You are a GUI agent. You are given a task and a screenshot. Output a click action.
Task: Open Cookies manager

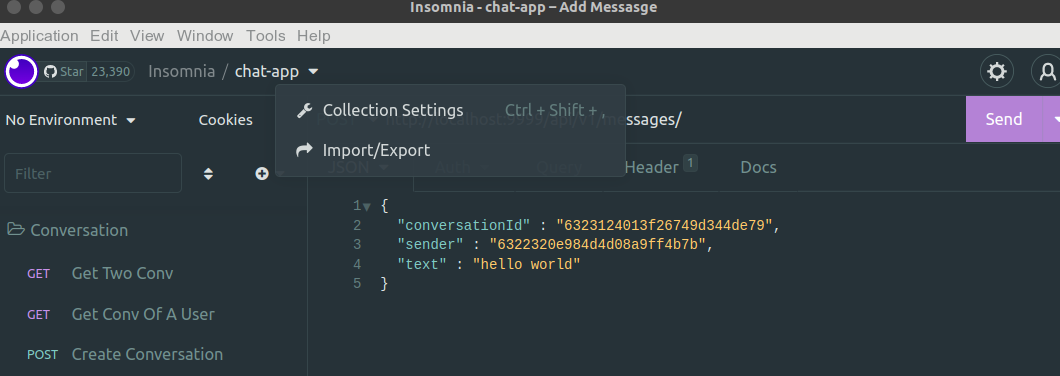pyautogui.click(x=226, y=120)
